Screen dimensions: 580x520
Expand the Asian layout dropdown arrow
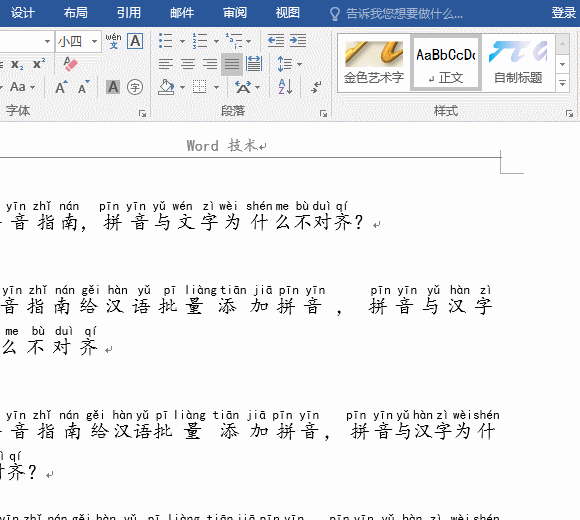tap(257, 88)
